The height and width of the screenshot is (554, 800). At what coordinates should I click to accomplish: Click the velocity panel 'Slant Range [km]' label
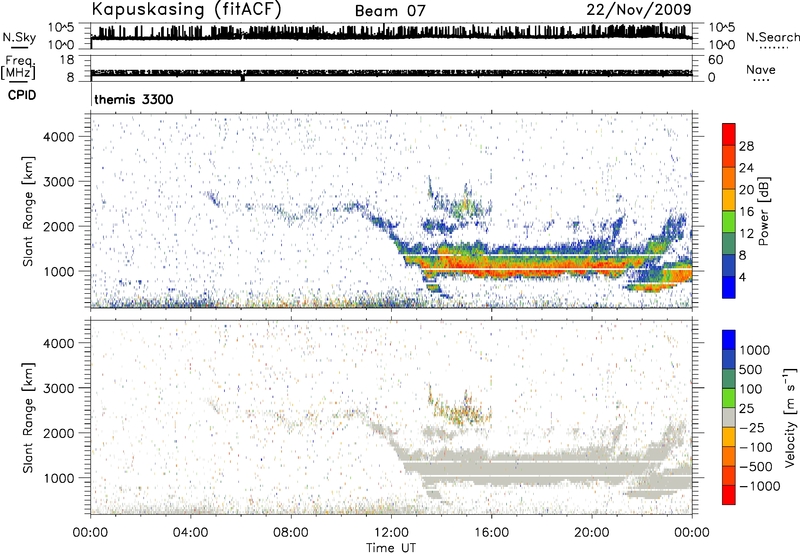tap(28, 417)
